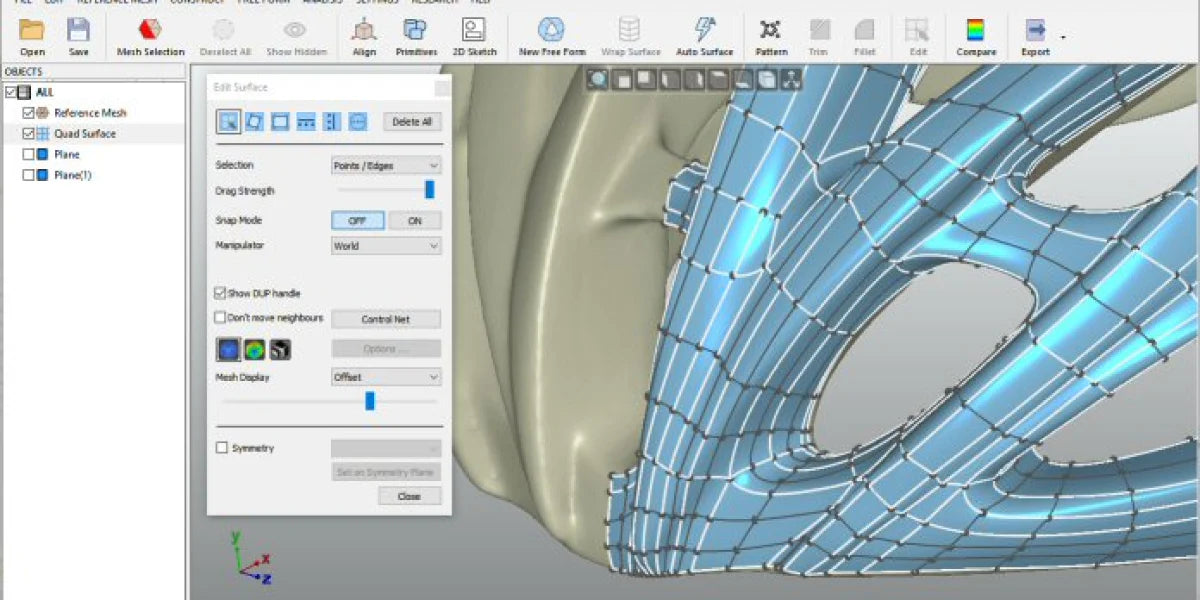Select the Primitives tool
The image size is (1200, 600).
416,37
